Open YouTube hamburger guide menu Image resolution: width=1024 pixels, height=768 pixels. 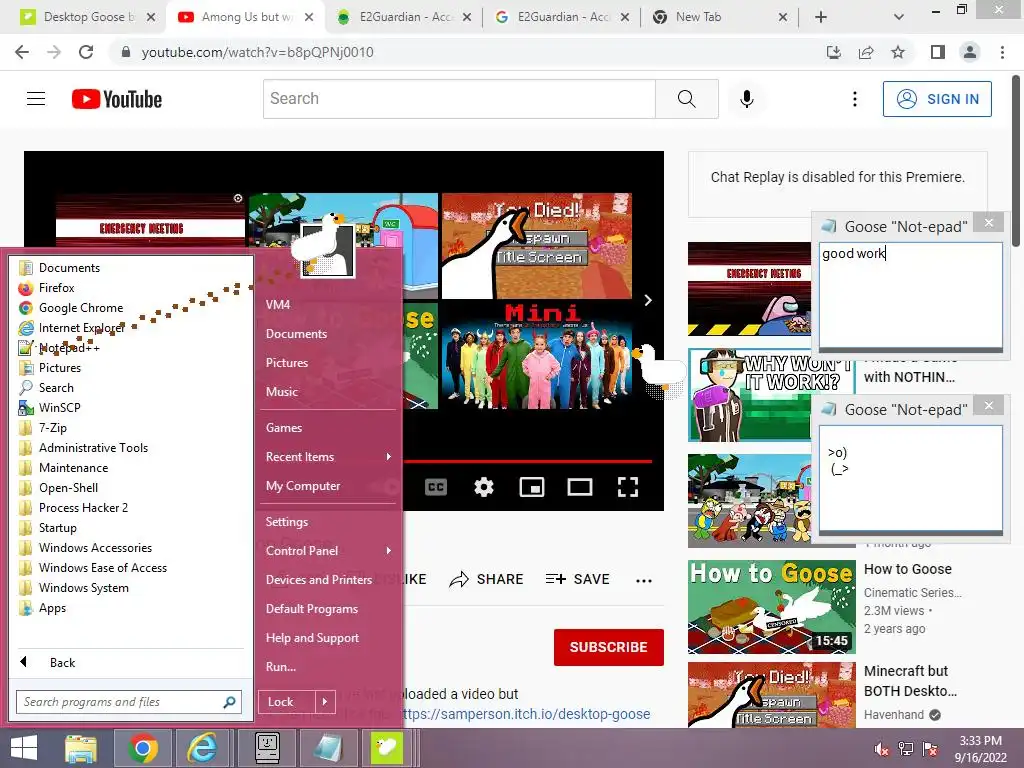coord(36,99)
